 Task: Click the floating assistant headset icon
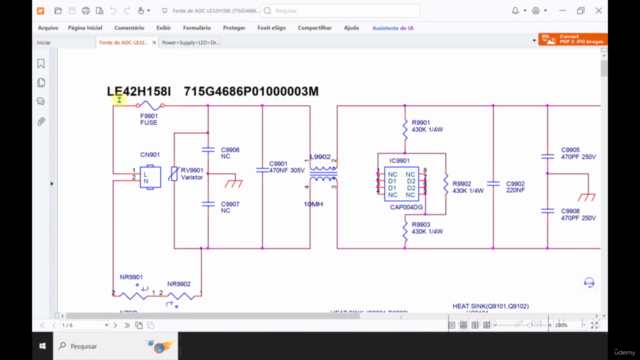pyautogui.click(x=589, y=282)
